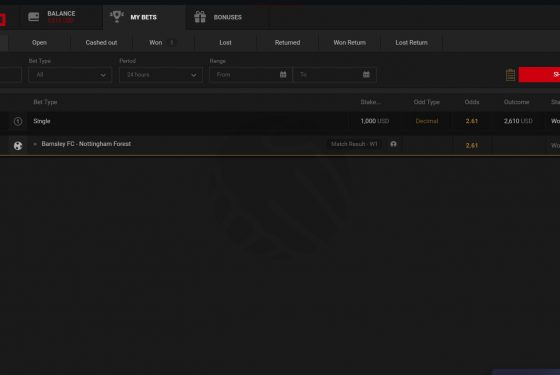This screenshot has height=375, width=560.
Task: Click the Range From date field
Action: click(x=251, y=75)
